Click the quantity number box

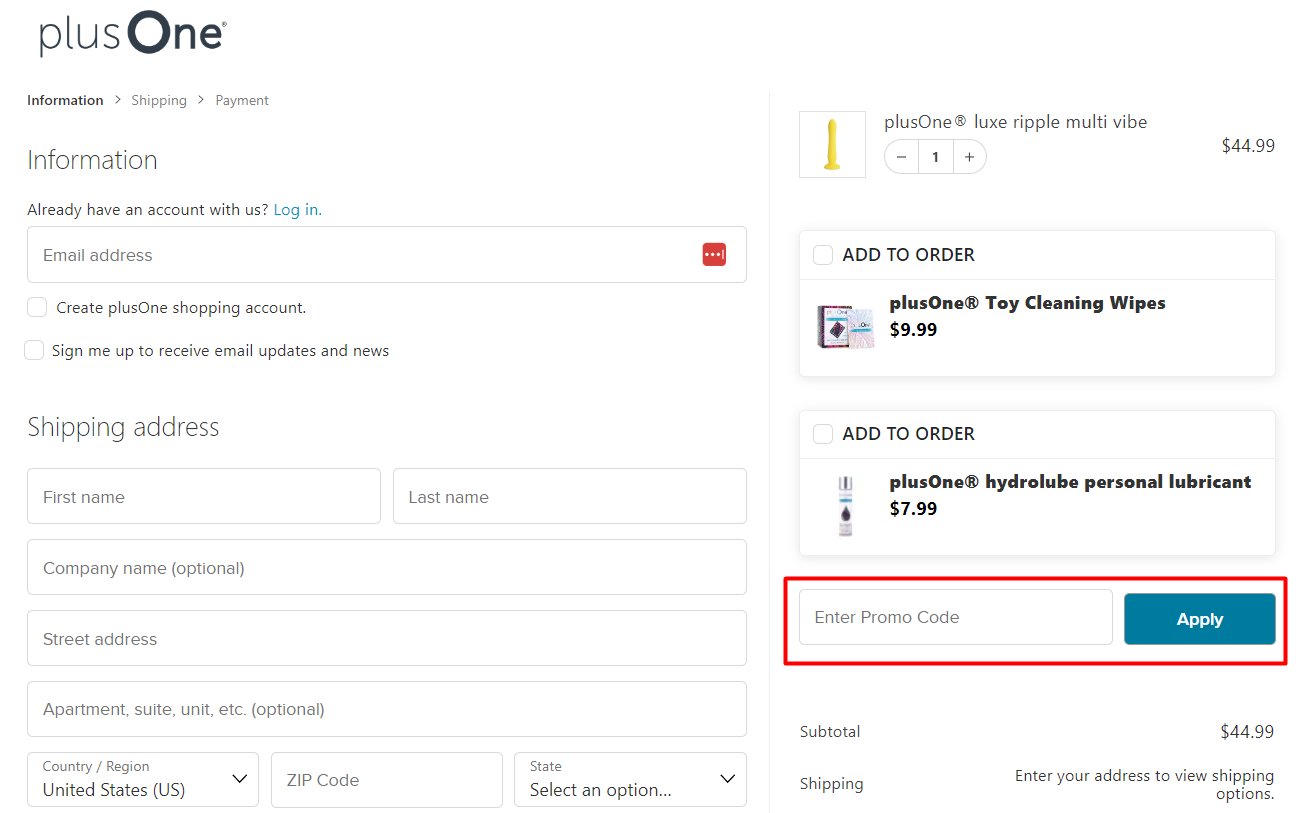tap(936, 157)
